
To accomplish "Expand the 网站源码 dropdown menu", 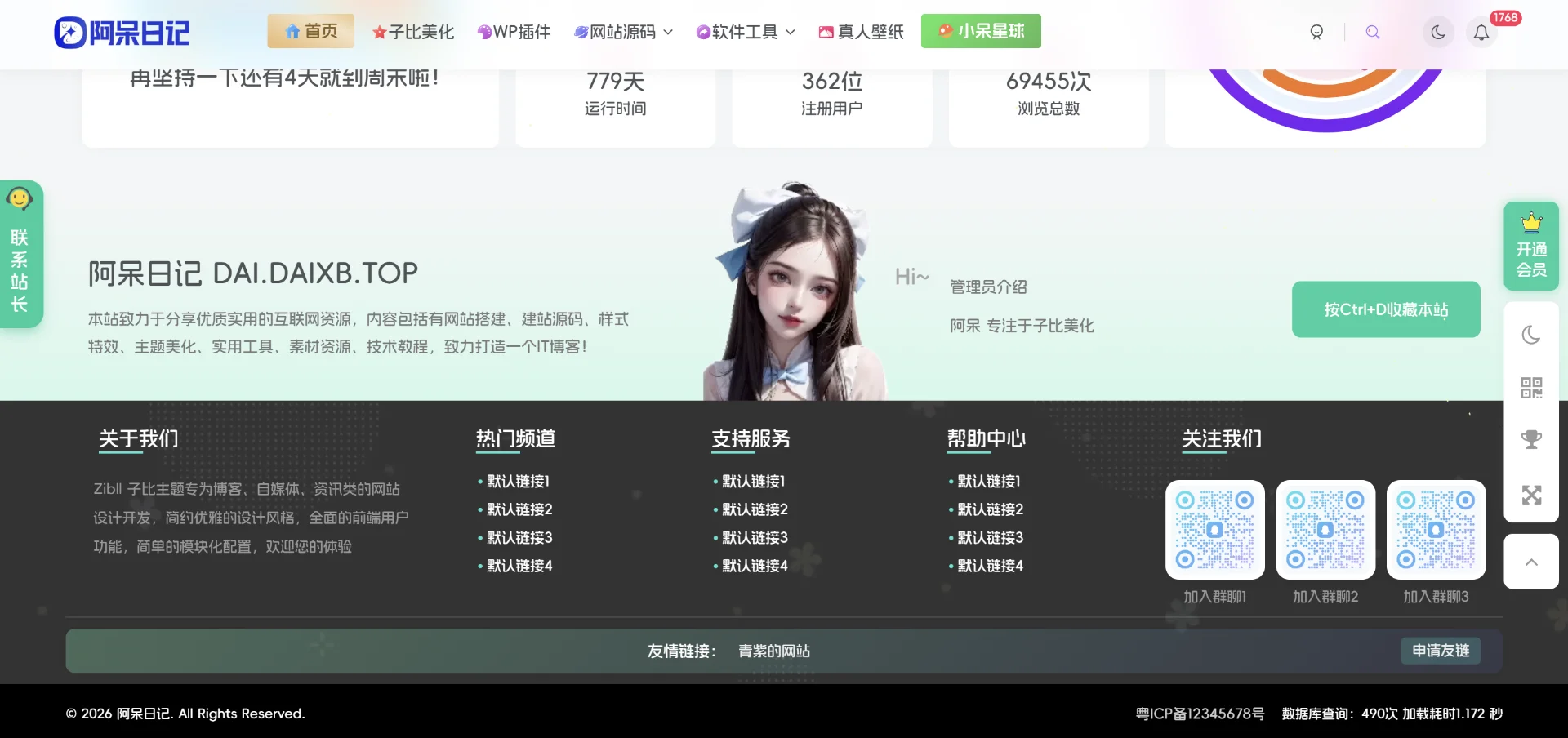I will [623, 31].
